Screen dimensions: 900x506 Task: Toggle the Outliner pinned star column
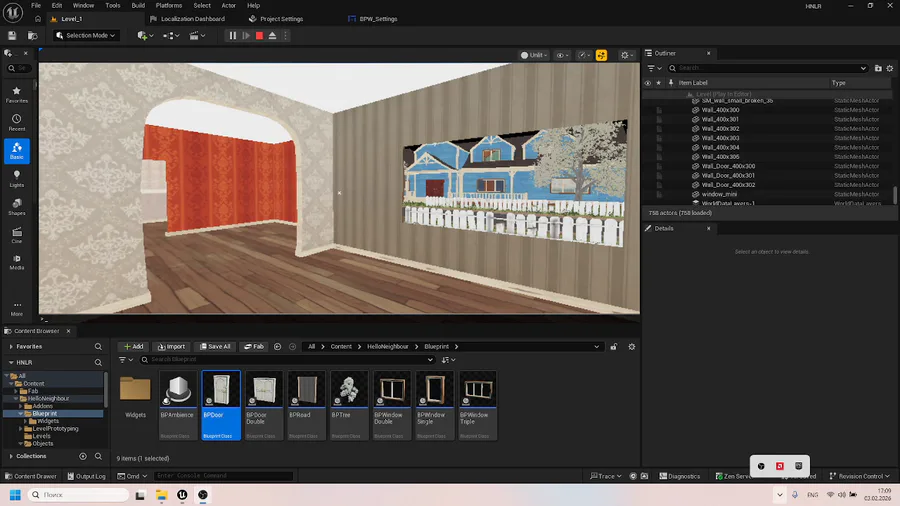click(x=658, y=83)
